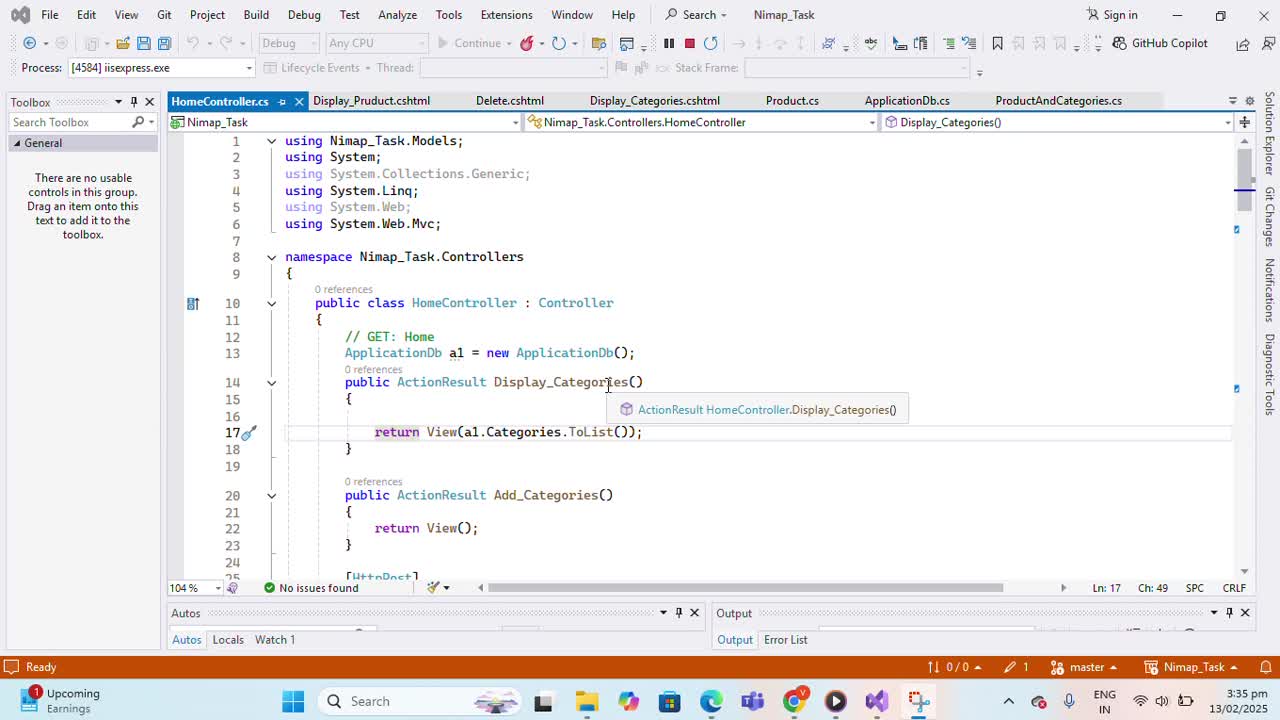Open the editor zoom level dropdown at 104 %

pyautogui.click(x=218, y=588)
